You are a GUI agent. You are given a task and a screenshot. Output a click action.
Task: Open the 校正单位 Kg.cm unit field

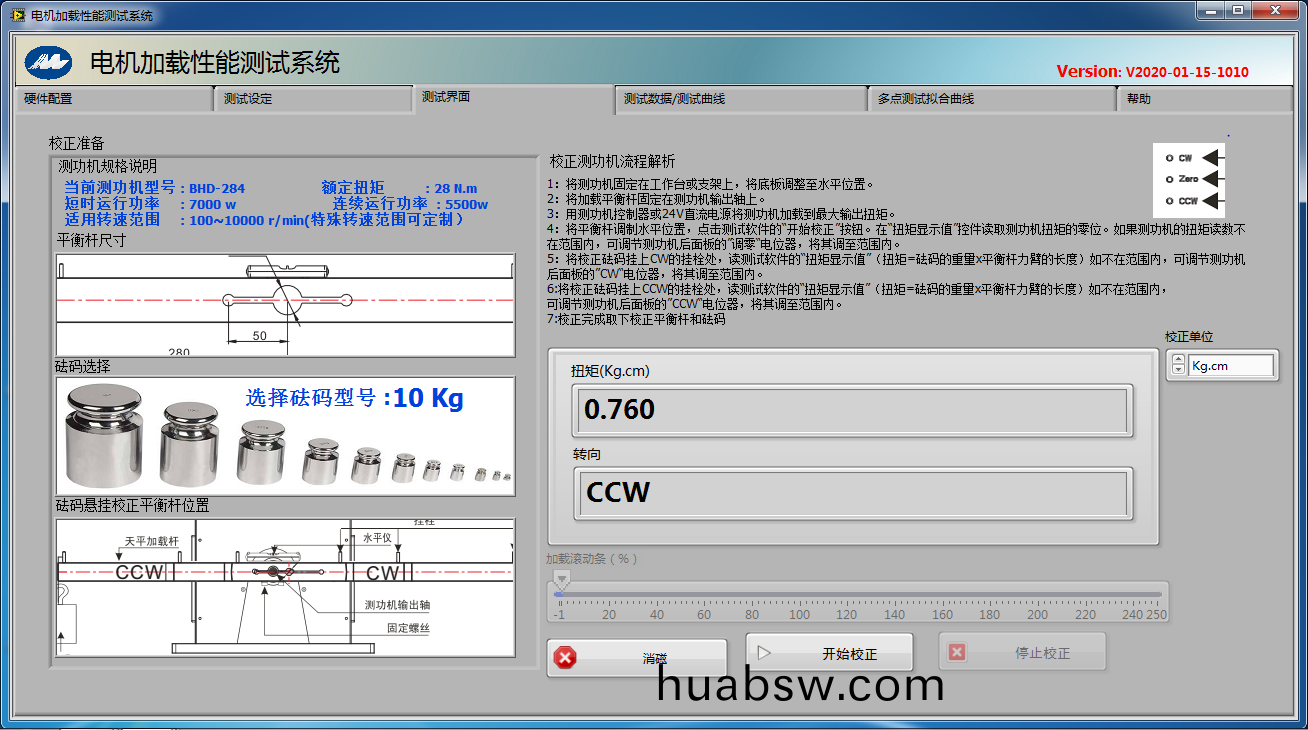click(x=1231, y=366)
